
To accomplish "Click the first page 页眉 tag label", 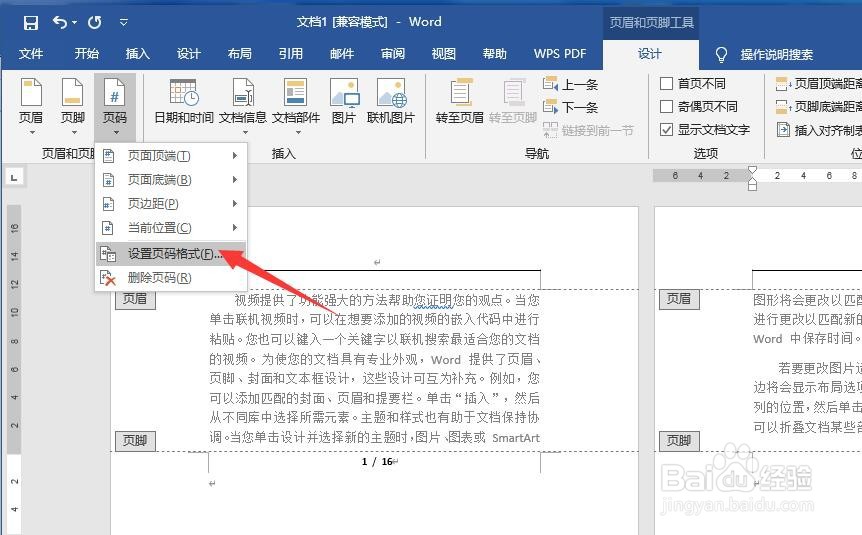I will pyautogui.click(x=135, y=299).
